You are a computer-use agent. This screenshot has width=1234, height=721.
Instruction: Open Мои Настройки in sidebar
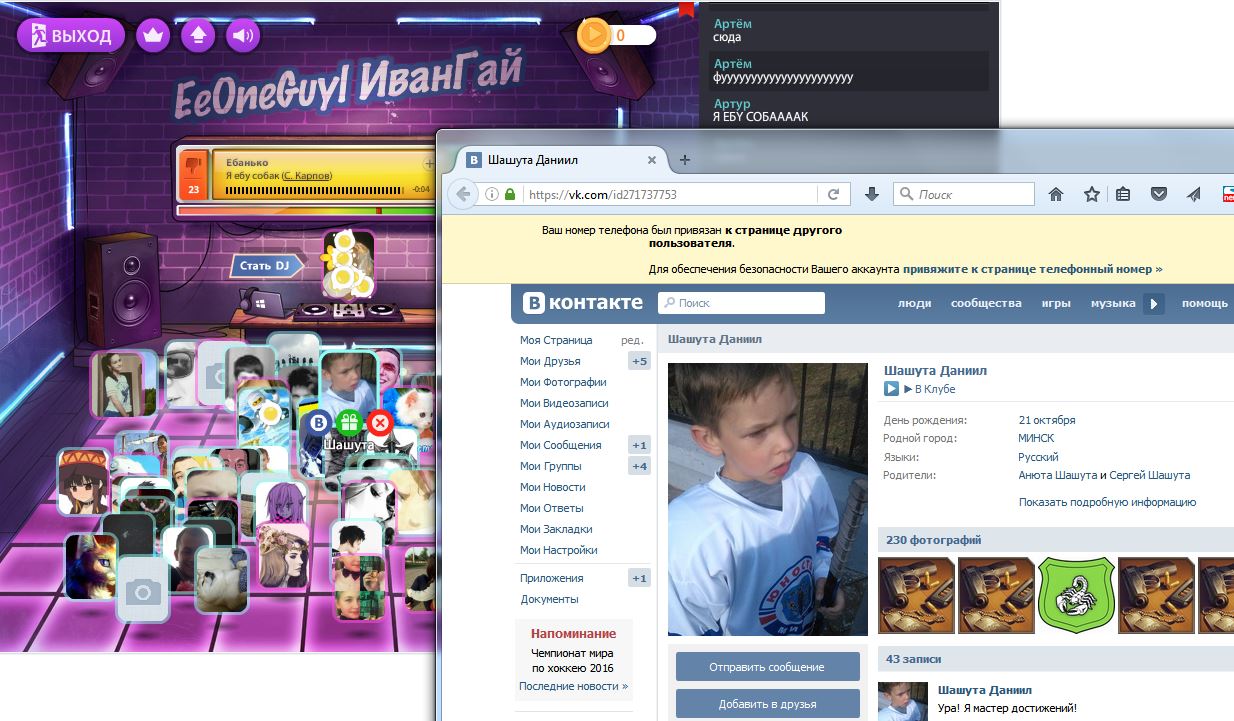tap(559, 550)
